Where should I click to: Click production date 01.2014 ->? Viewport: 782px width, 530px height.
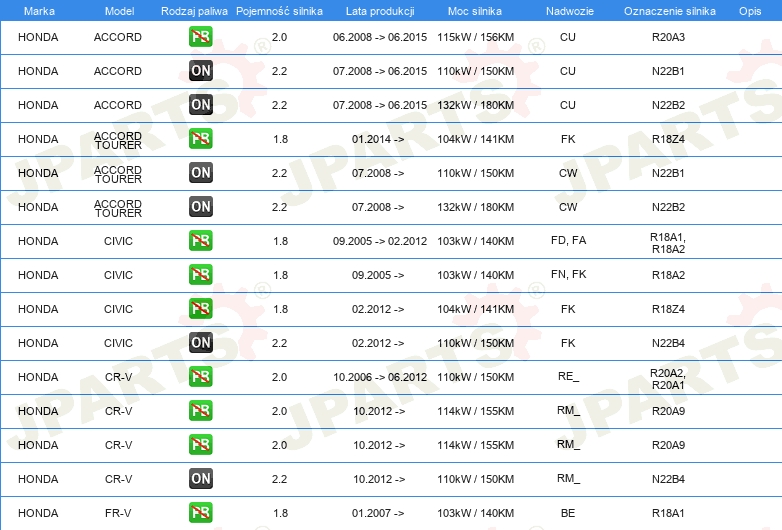[x=378, y=139]
